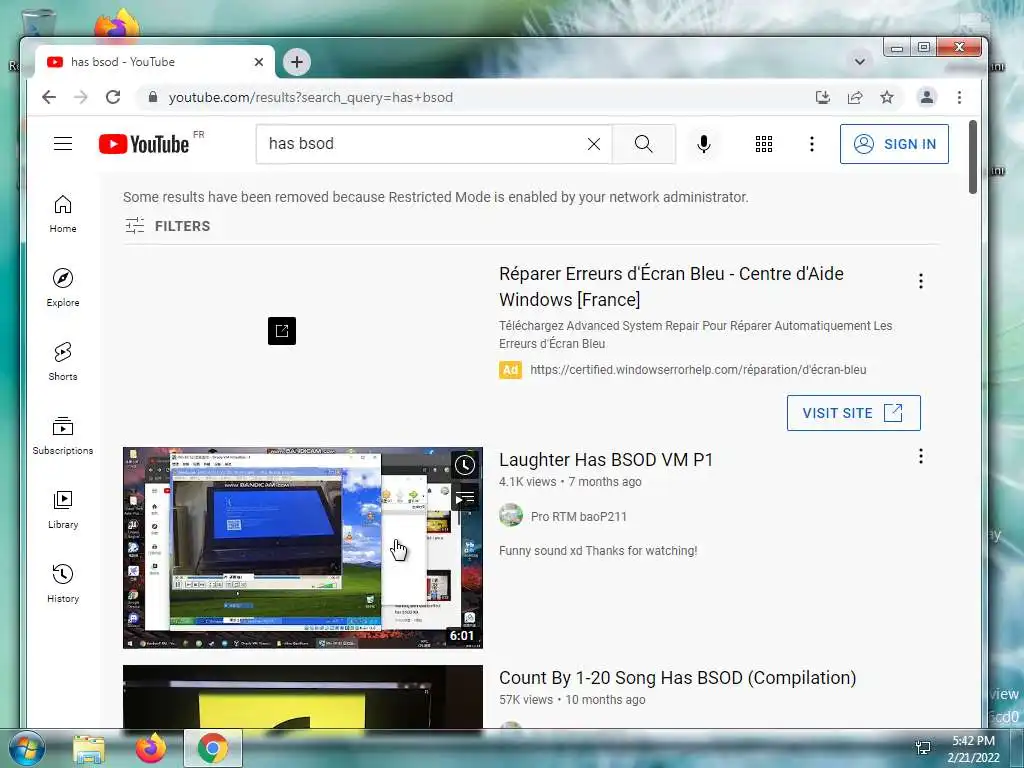The width and height of the screenshot is (1024, 768).
Task: Open the Firefox desktop shortcut
Action: click(x=117, y=25)
